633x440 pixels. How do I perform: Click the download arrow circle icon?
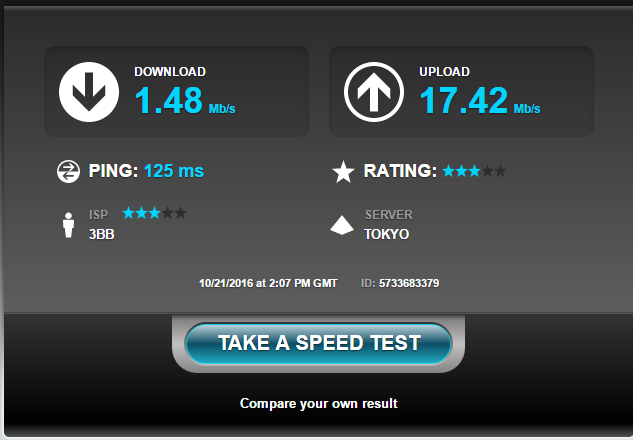pyautogui.click(x=89, y=92)
